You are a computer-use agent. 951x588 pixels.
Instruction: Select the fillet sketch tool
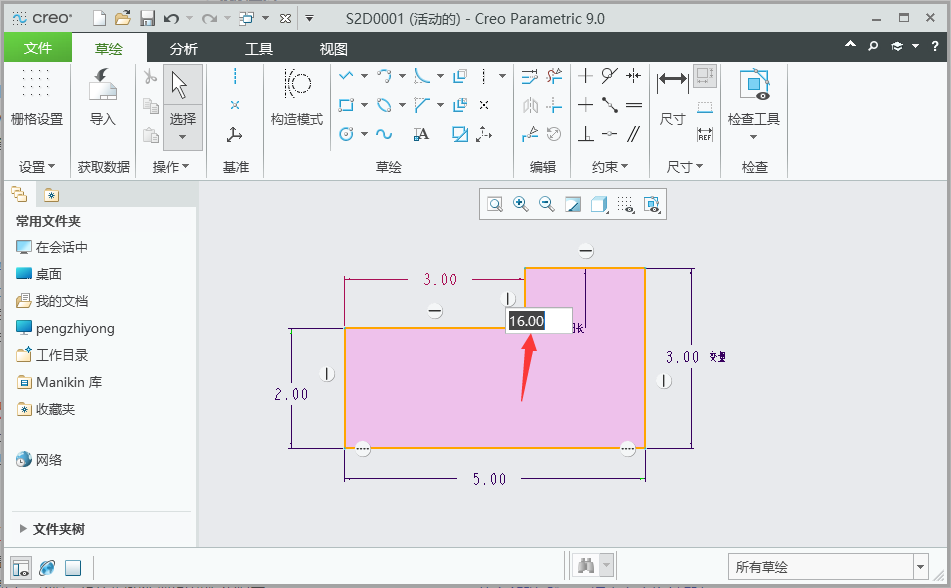click(422, 76)
